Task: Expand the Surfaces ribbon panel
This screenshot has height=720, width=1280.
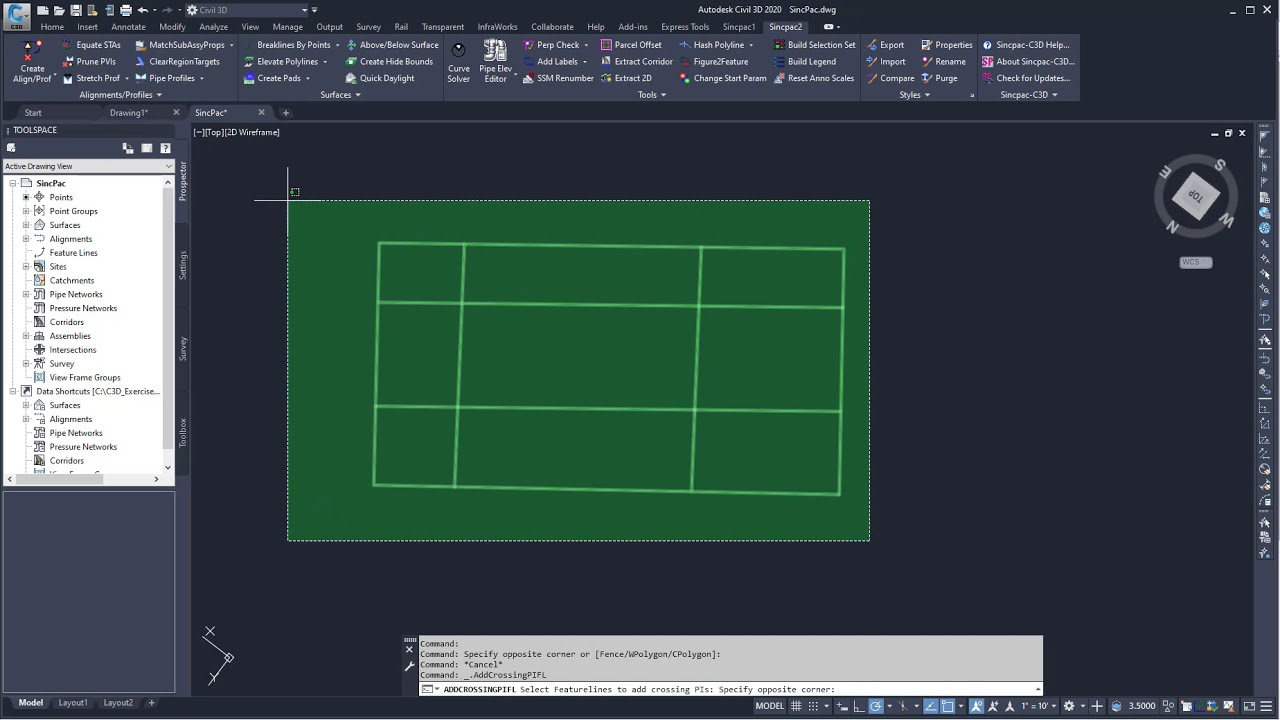Action: [340, 95]
